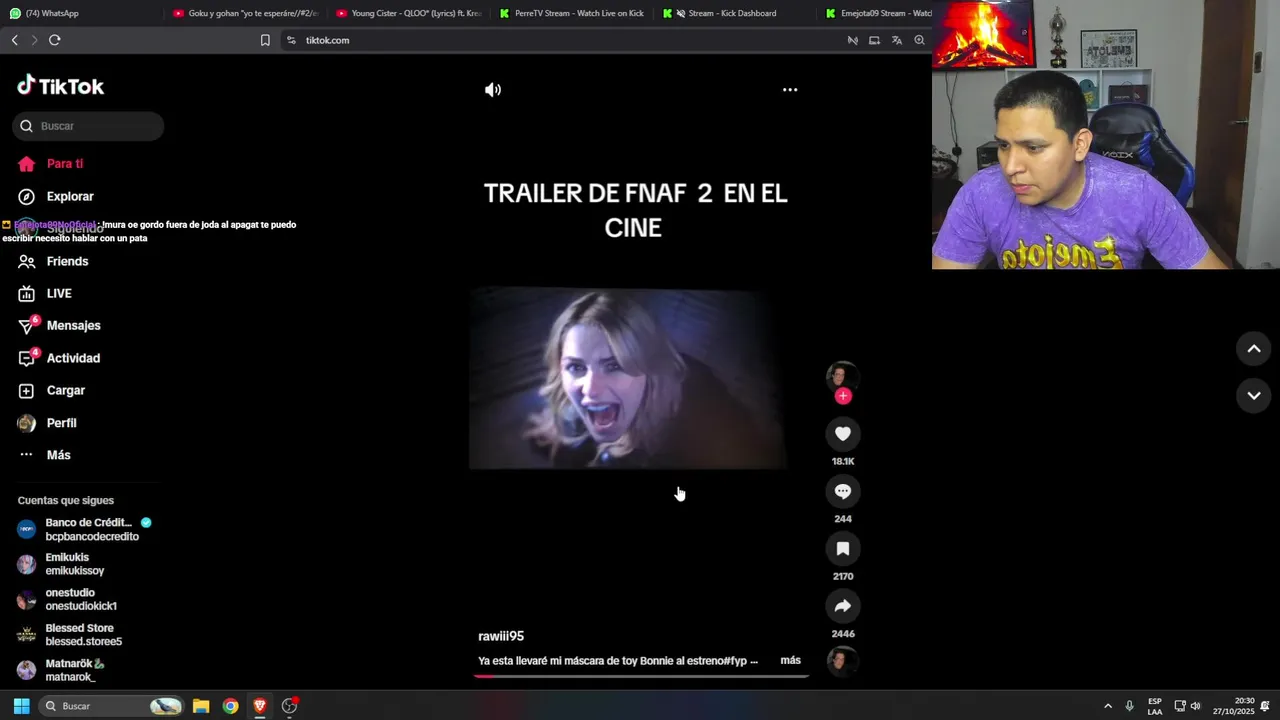Mute the video with the speaker icon

[x=493, y=90]
